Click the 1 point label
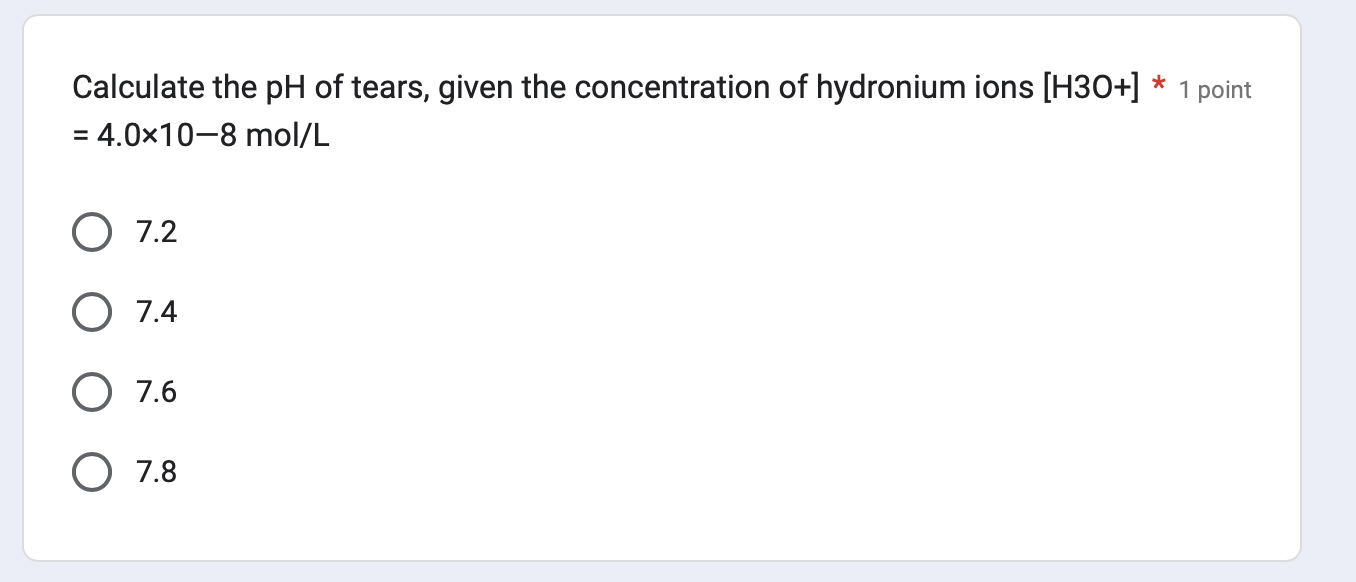Image resolution: width=1356 pixels, height=582 pixels. tap(1214, 90)
